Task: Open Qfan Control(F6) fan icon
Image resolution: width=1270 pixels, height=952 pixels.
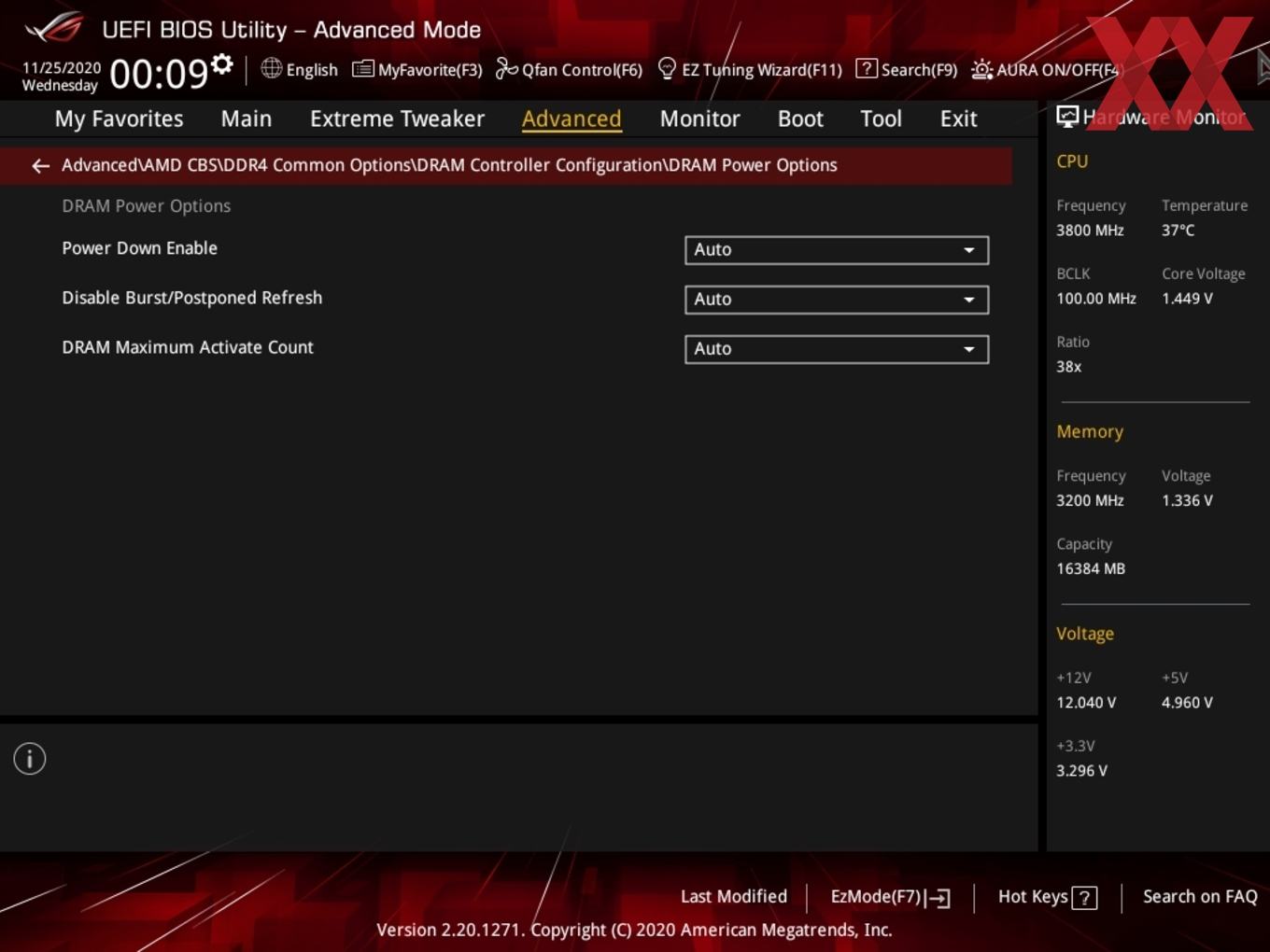Action: [x=506, y=68]
